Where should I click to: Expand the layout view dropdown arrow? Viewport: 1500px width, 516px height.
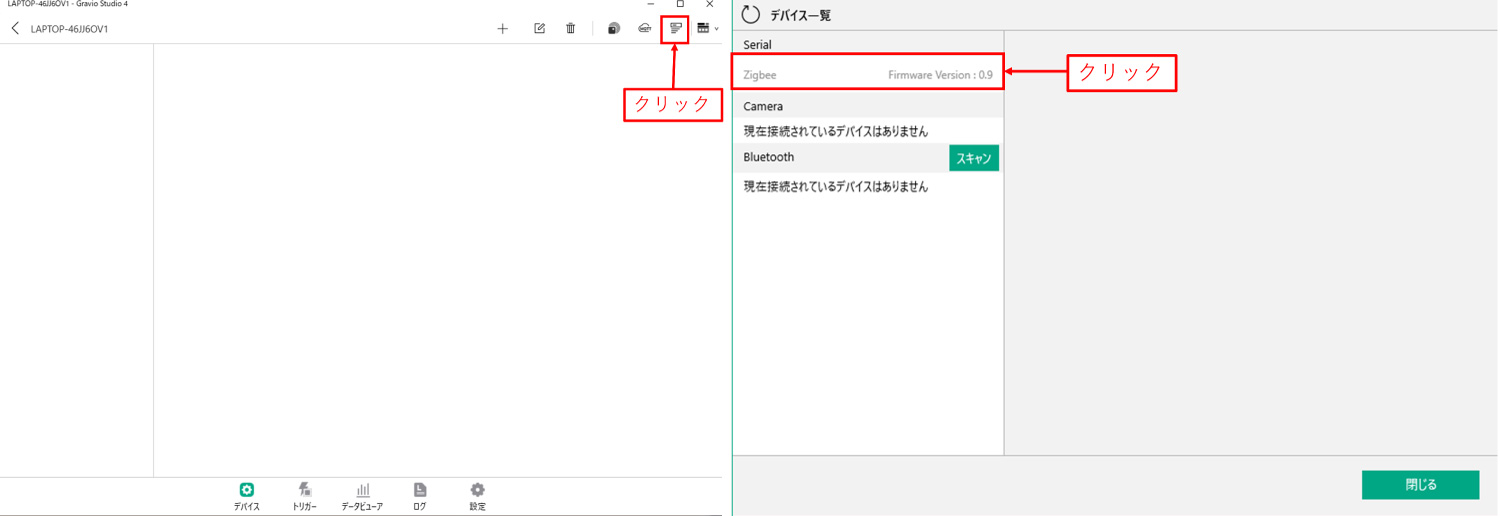click(x=716, y=29)
